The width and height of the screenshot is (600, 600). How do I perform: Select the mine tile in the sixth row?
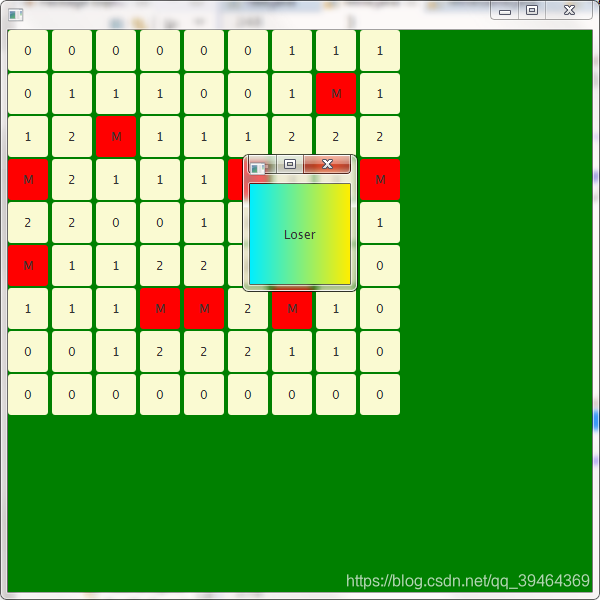(x=28, y=266)
